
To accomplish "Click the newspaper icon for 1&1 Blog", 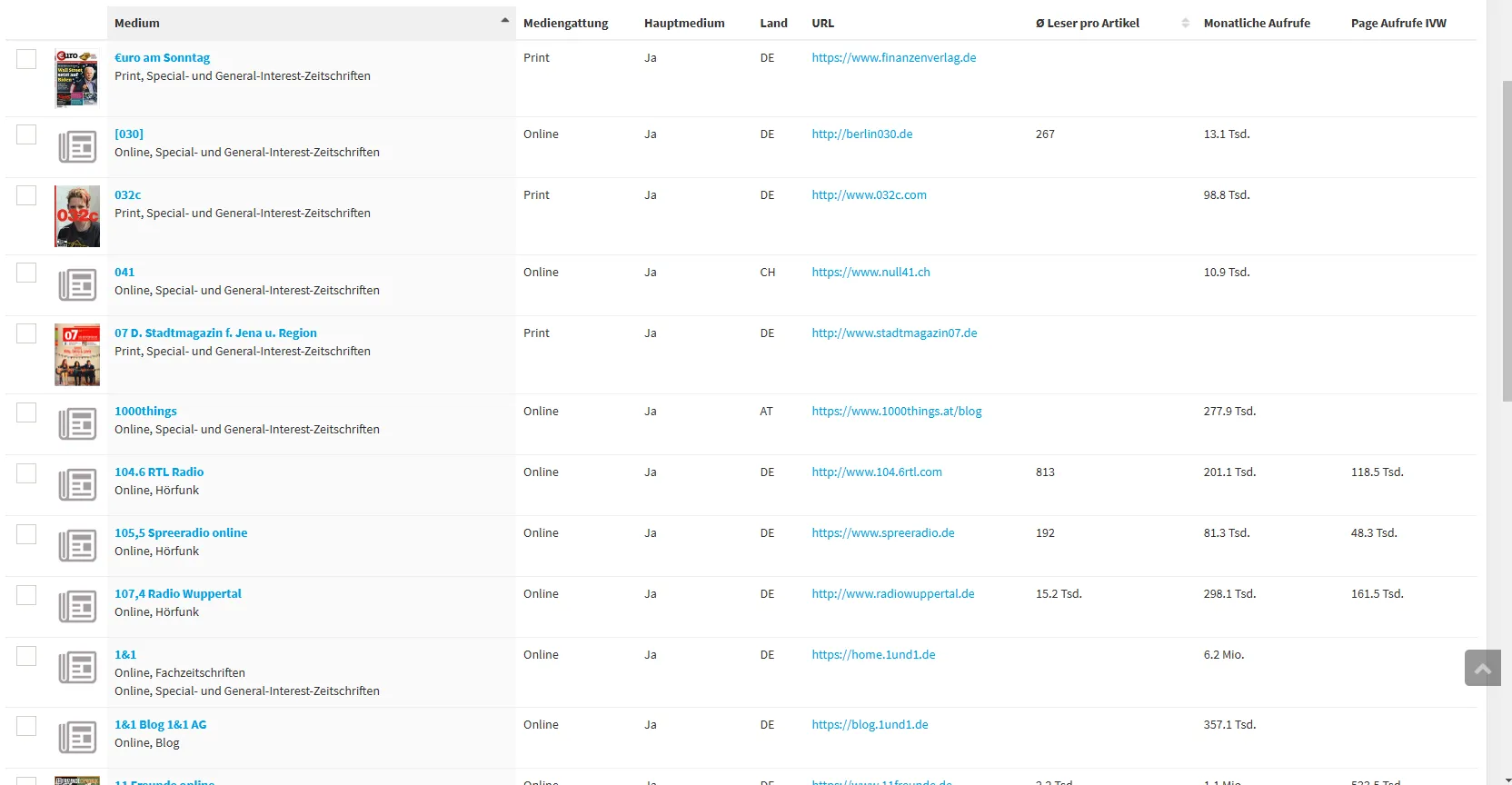I will (x=77, y=737).
